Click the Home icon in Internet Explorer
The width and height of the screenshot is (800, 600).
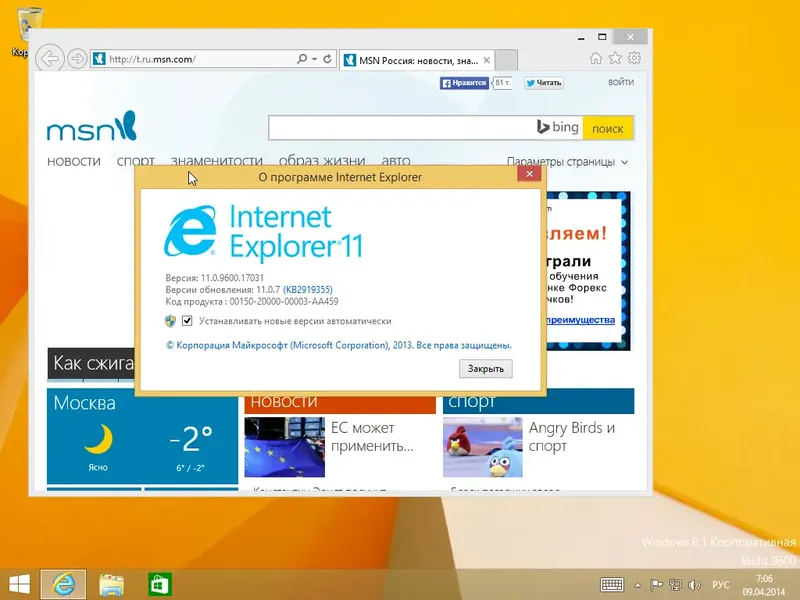[598, 58]
